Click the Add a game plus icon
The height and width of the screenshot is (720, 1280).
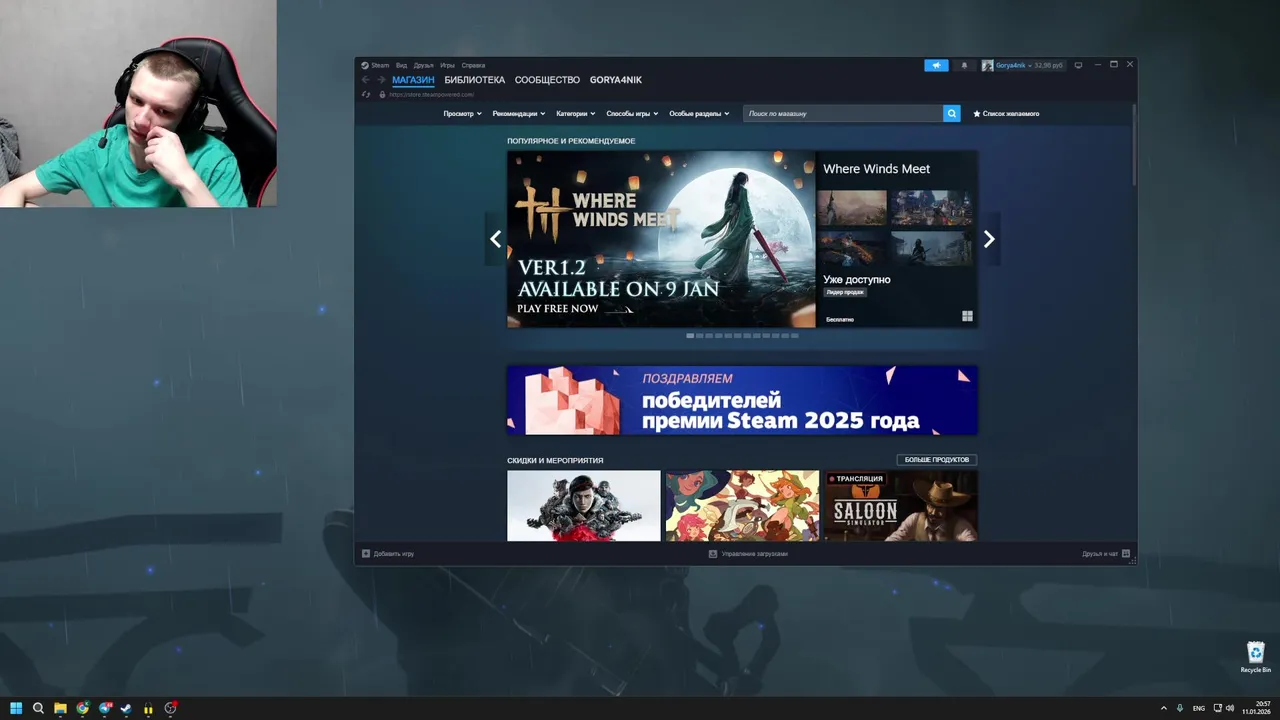(366, 553)
